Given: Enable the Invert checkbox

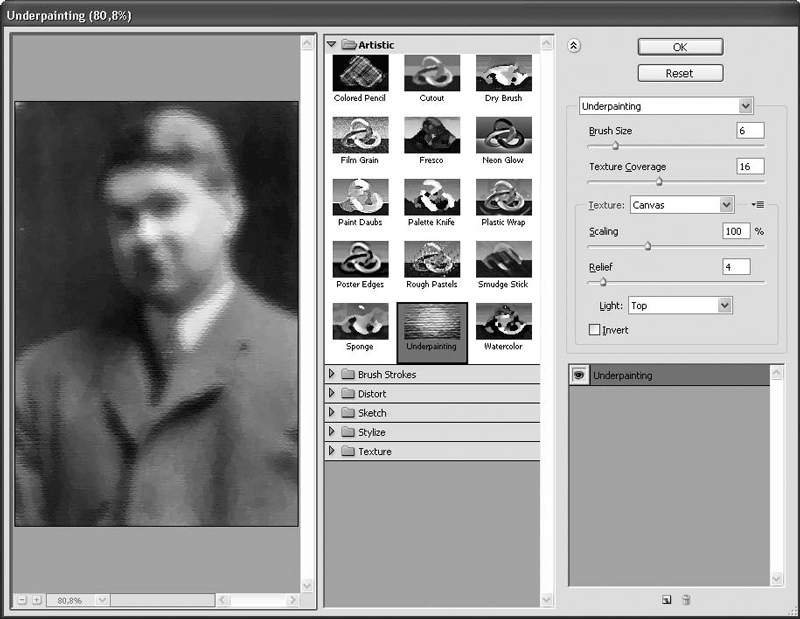Looking at the screenshot, I should pos(595,329).
